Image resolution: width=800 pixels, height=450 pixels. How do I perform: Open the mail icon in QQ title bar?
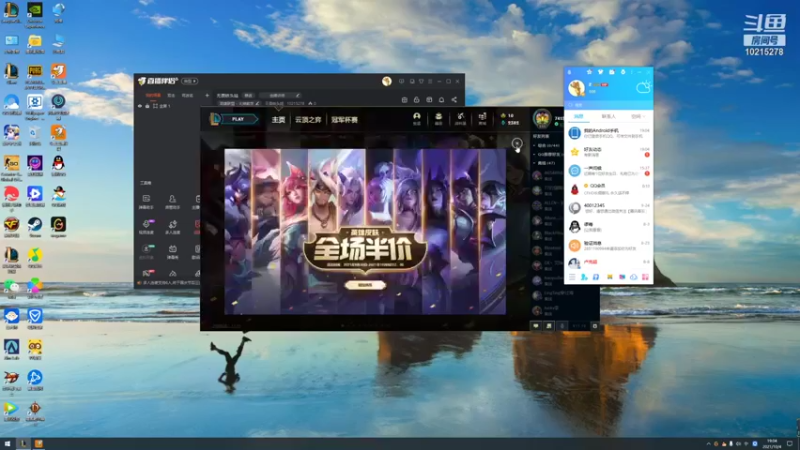pos(612,72)
